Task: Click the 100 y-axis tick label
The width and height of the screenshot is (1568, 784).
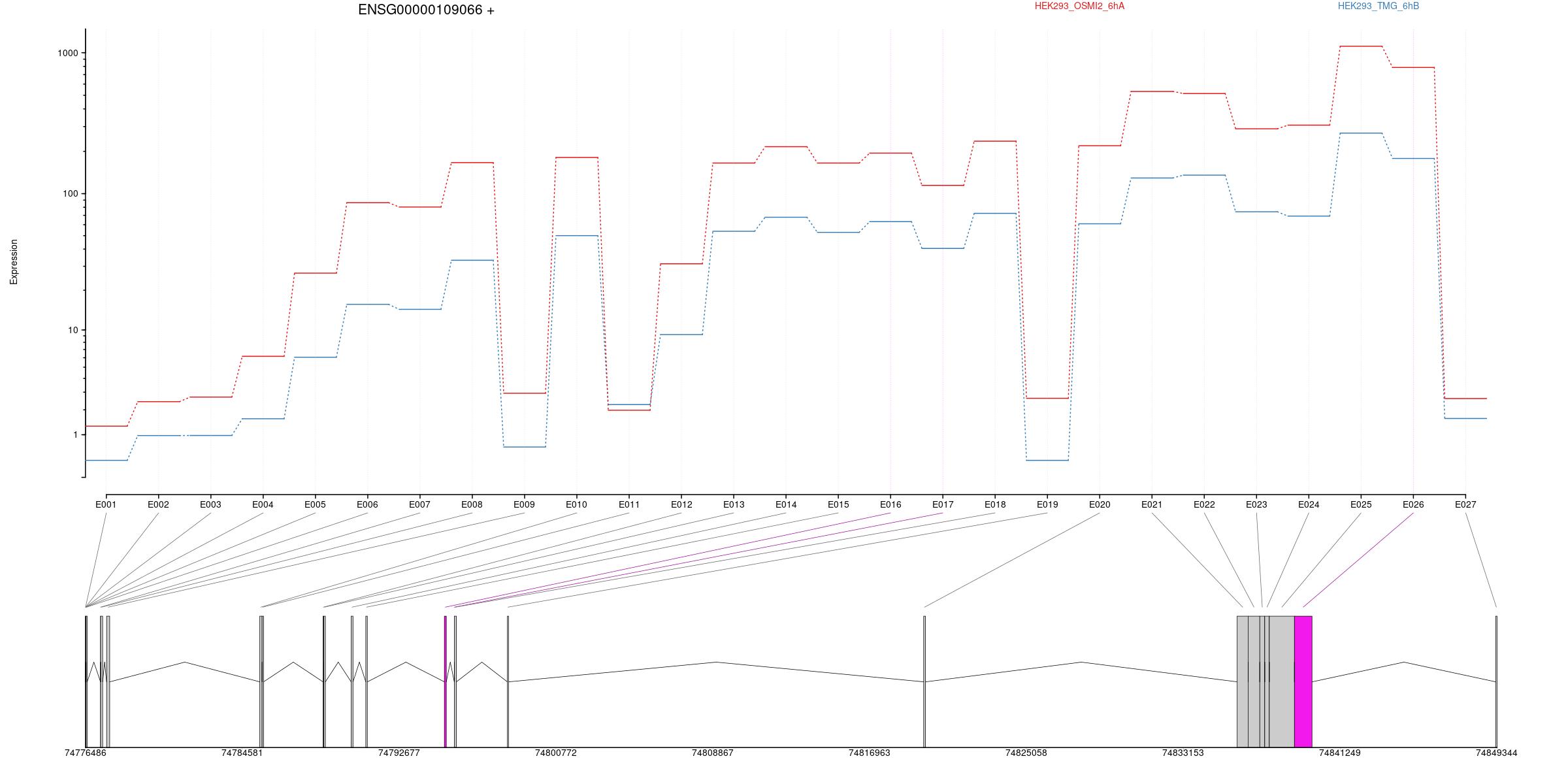Action: pos(71,194)
